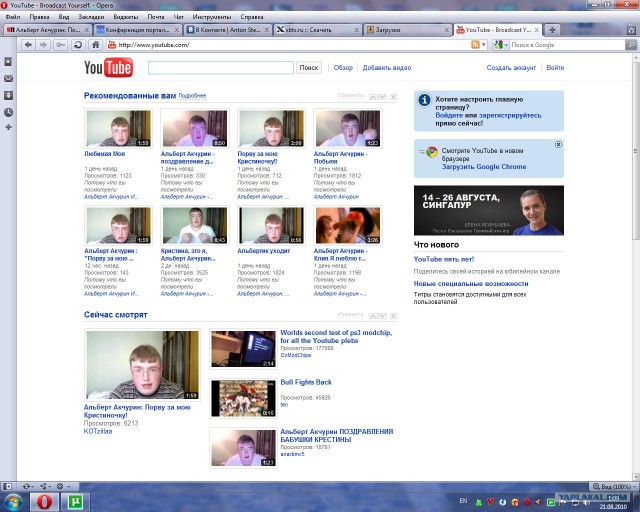This screenshot has width=640, height=512.
Task: Open the Виджеты menu
Action: pos(126,17)
